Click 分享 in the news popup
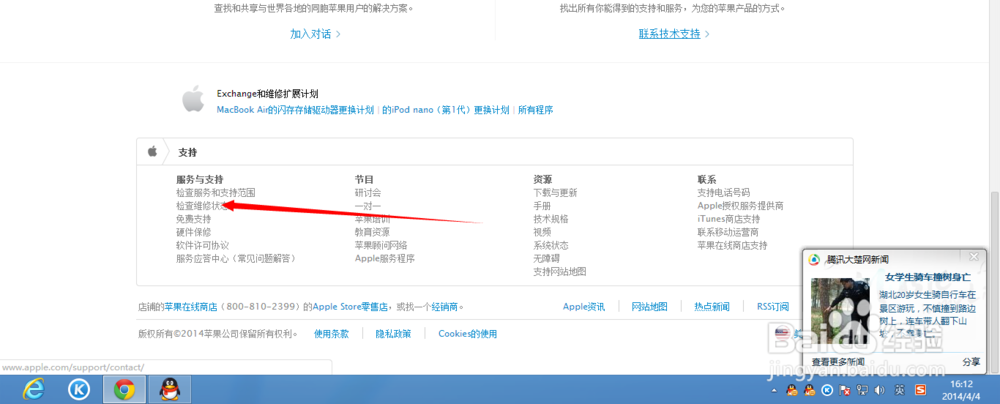Viewport: 1000px width, 404px height. point(971,362)
